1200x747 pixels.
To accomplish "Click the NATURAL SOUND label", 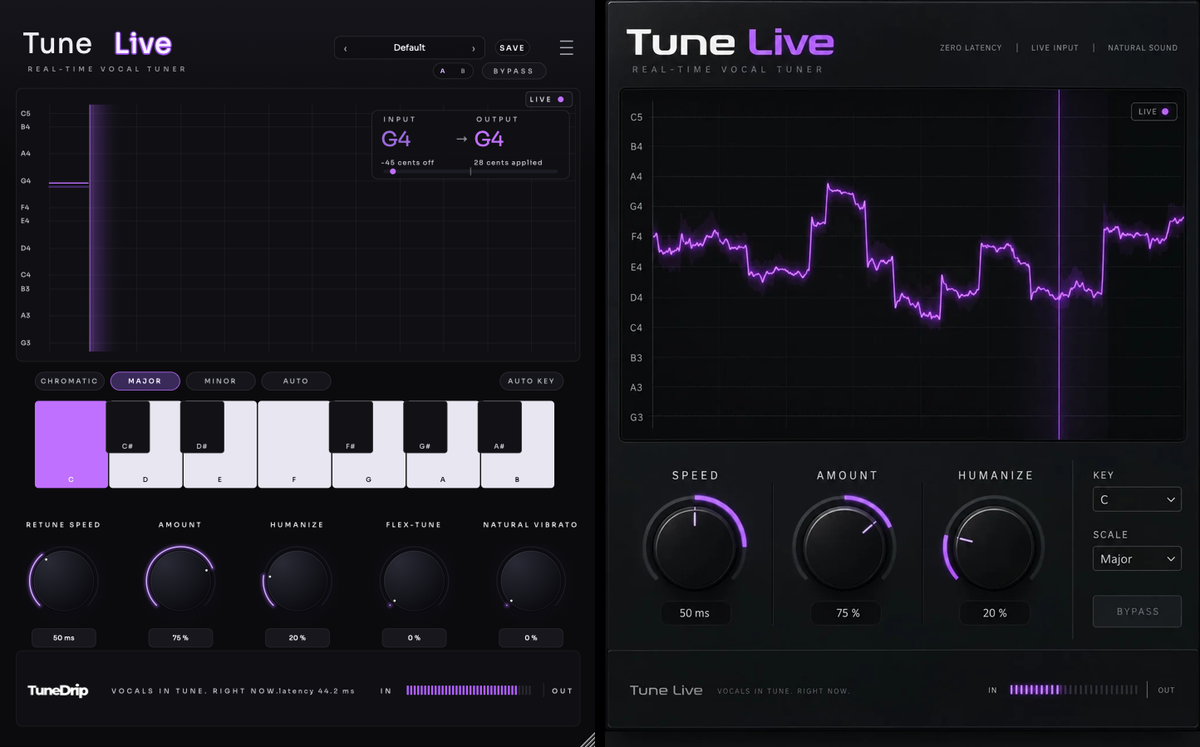I will (1142, 48).
